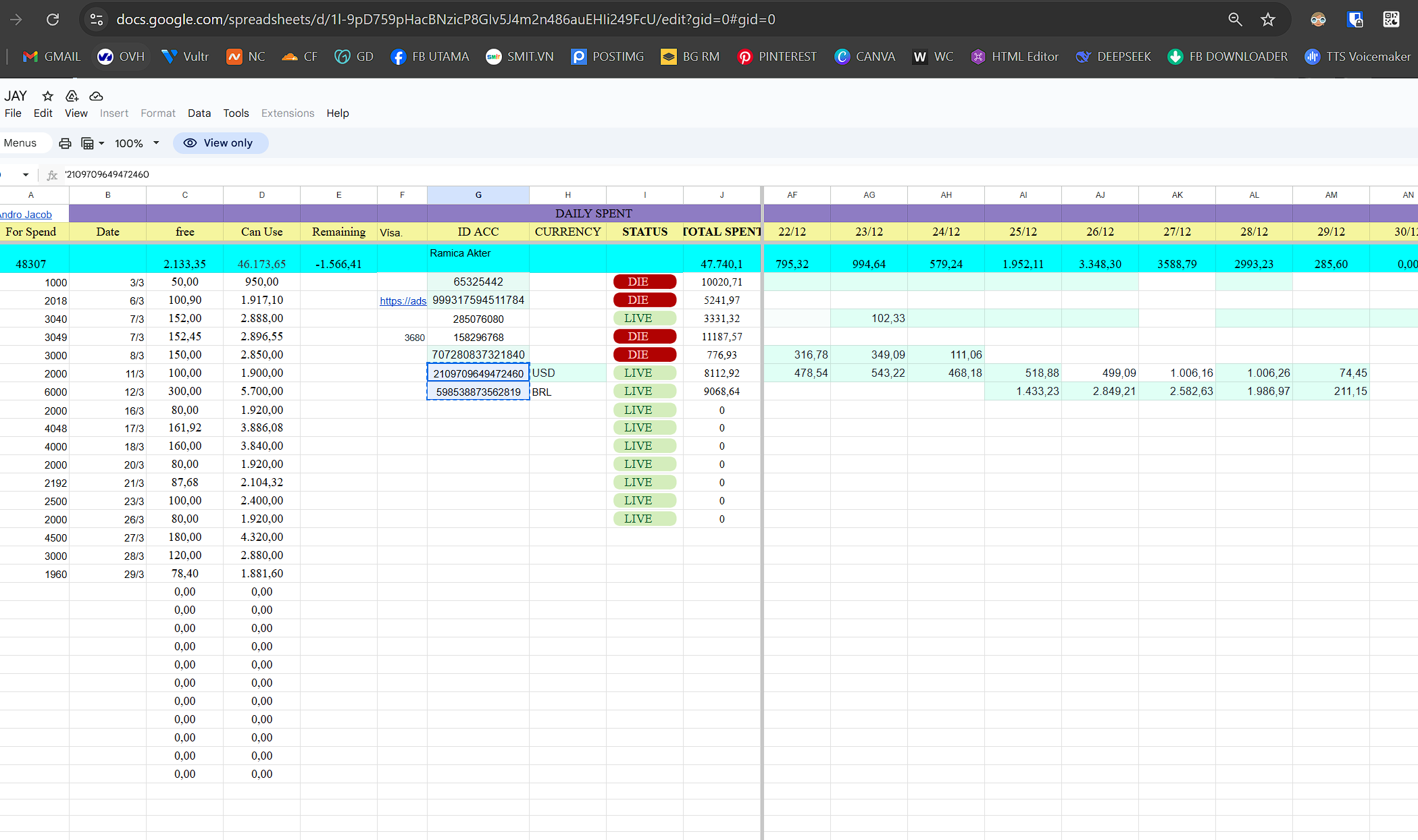Click the move to Drive icon

tap(72, 96)
